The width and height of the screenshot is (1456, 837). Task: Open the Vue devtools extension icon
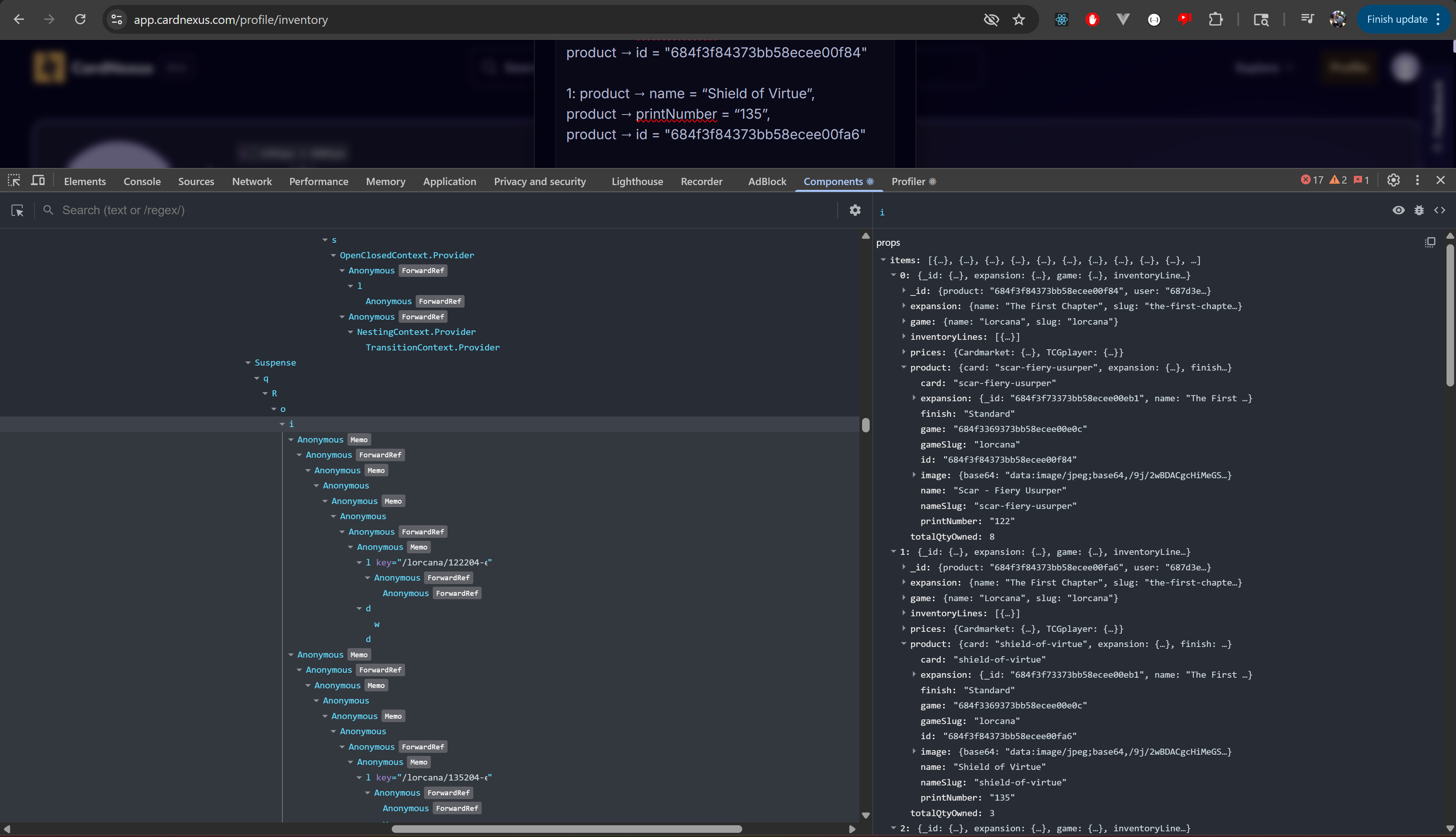1123,20
